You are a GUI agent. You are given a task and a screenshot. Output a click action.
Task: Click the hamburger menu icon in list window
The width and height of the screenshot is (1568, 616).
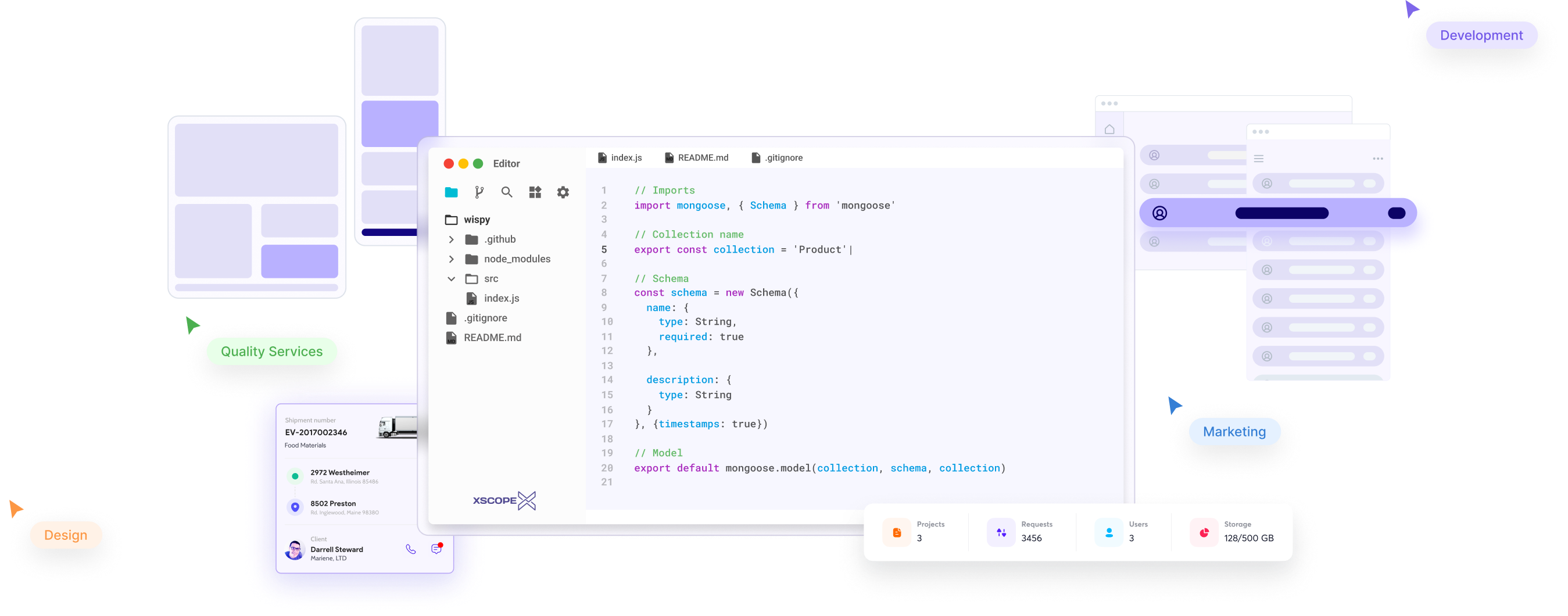point(1259,159)
